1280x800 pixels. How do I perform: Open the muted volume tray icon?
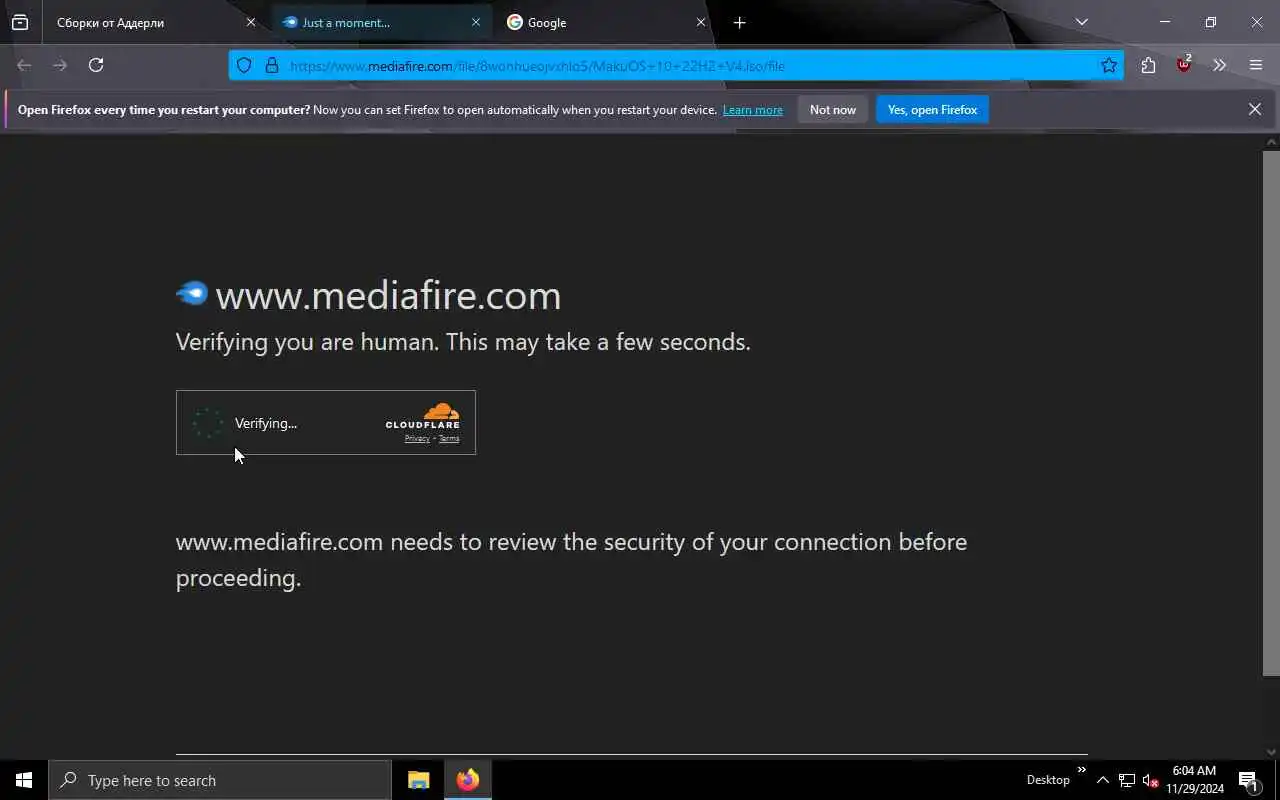pos(1150,780)
